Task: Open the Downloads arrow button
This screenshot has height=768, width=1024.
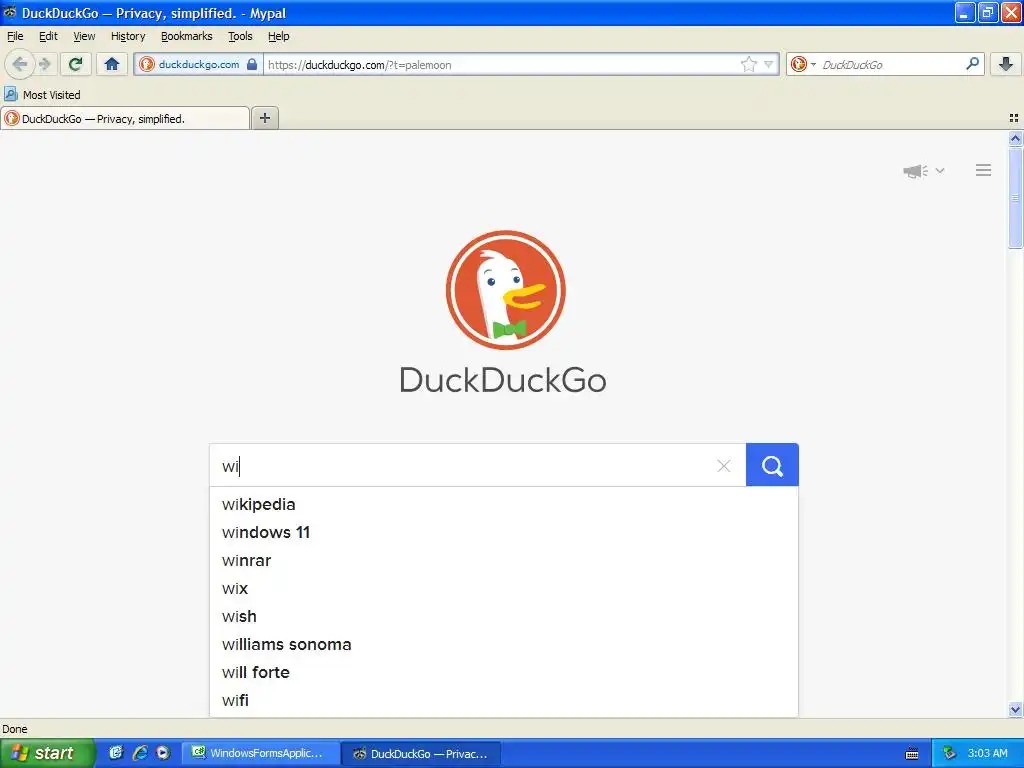Action: point(1006,64)
